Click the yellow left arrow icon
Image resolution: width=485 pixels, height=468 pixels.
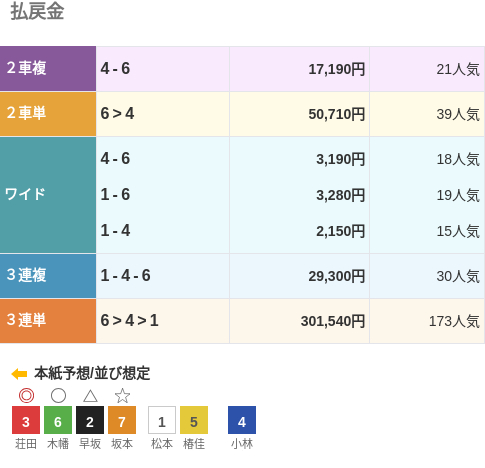pyautogui.click(x=19, y=374)
